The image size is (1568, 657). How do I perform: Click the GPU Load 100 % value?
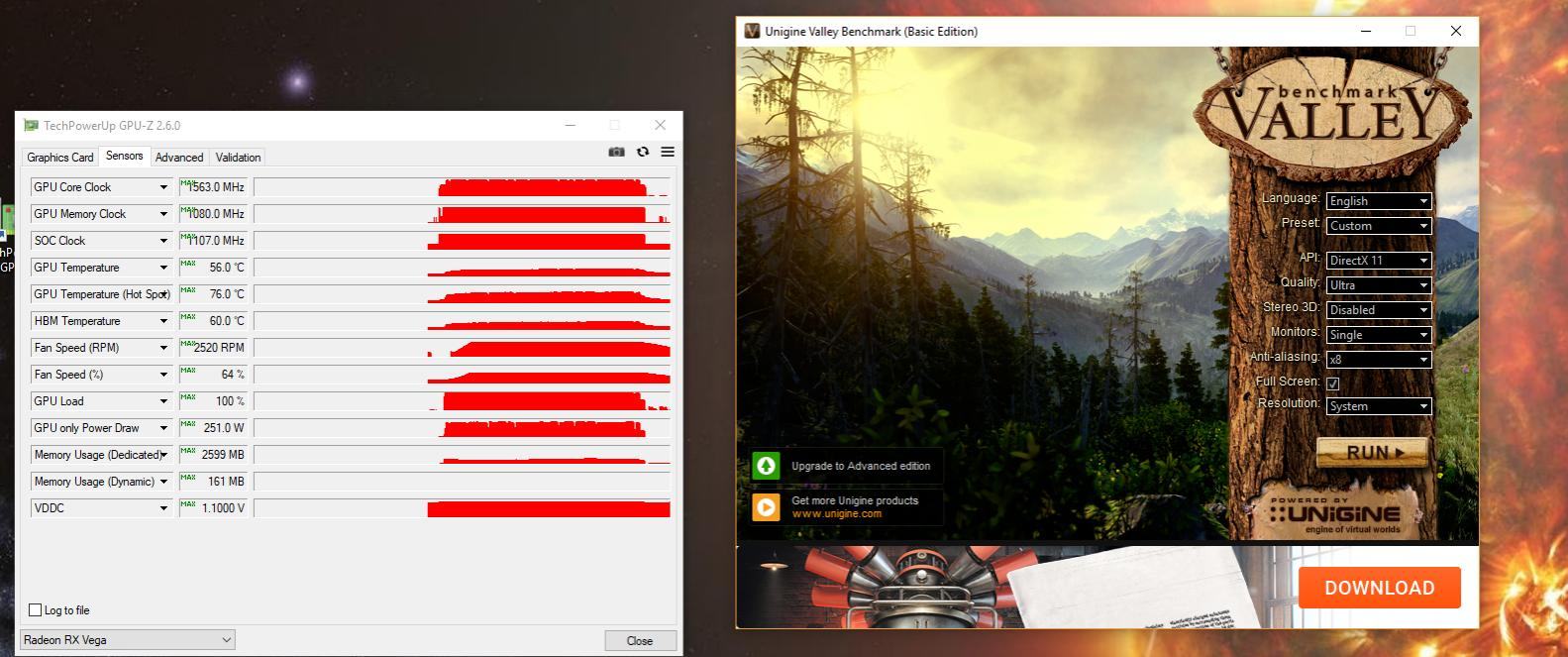213,401
